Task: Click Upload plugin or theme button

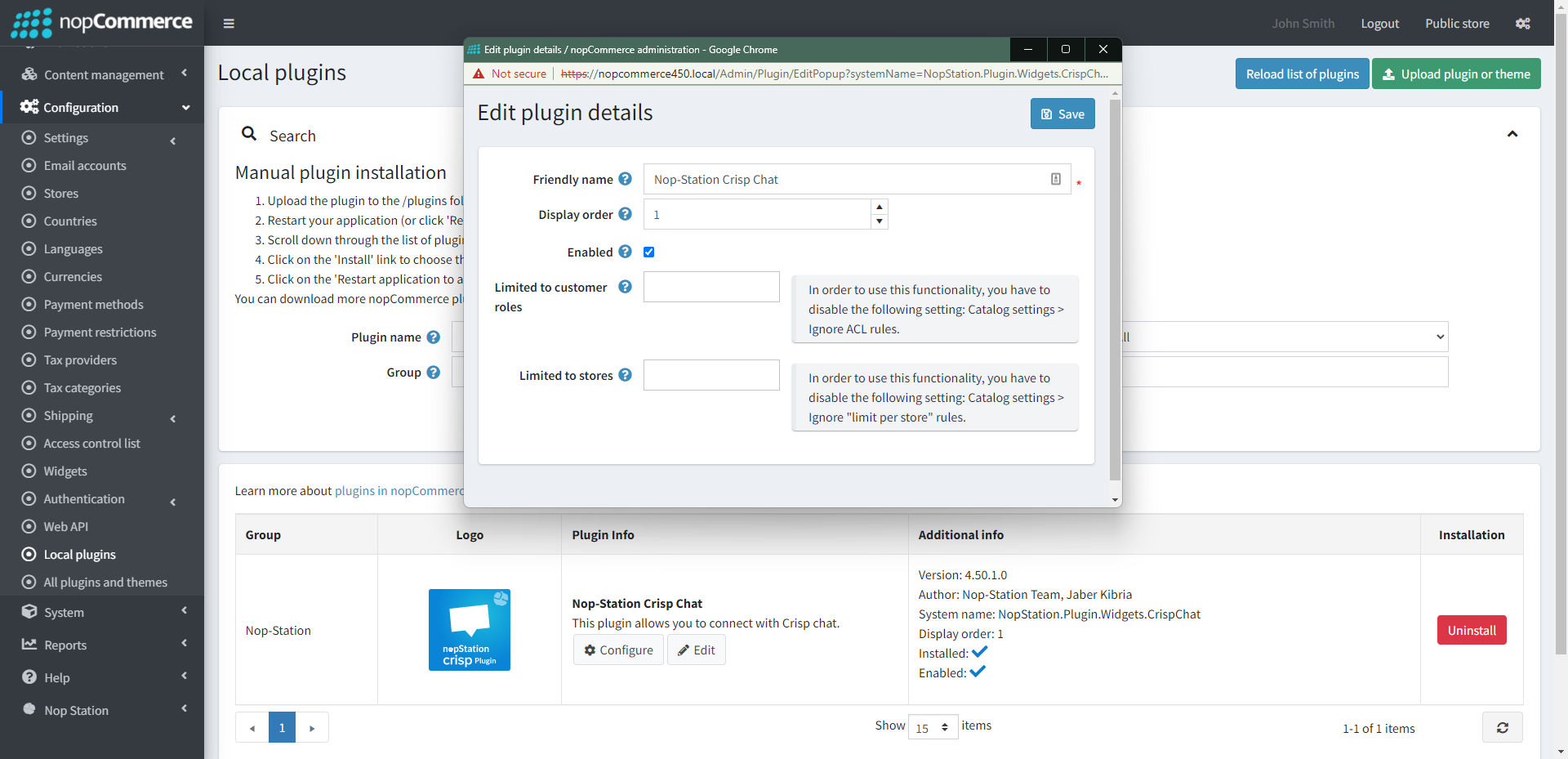Action: click(x=1456, y=74)
